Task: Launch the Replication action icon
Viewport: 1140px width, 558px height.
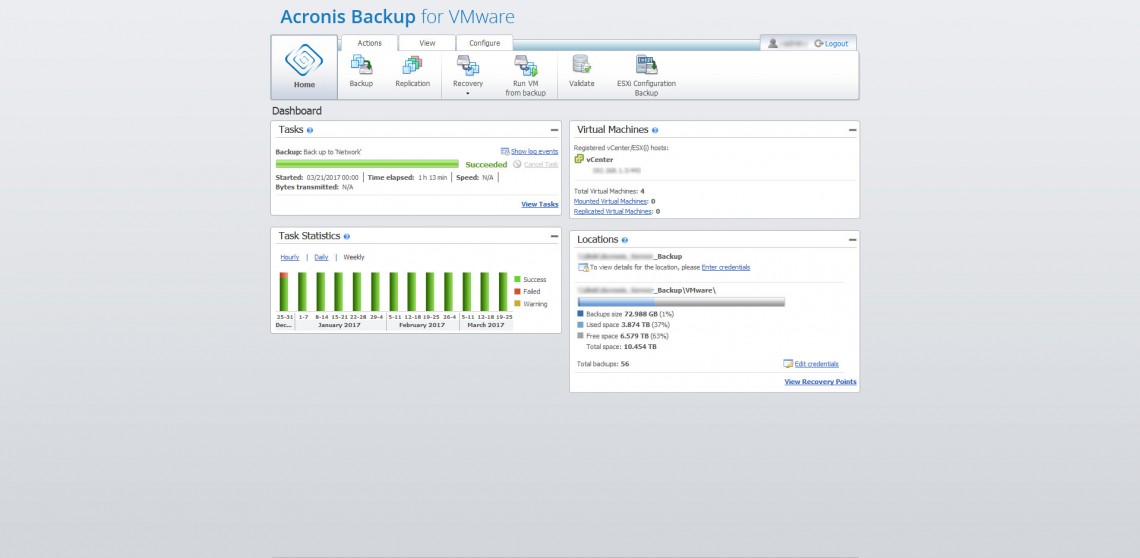Action: click(412, 65)
